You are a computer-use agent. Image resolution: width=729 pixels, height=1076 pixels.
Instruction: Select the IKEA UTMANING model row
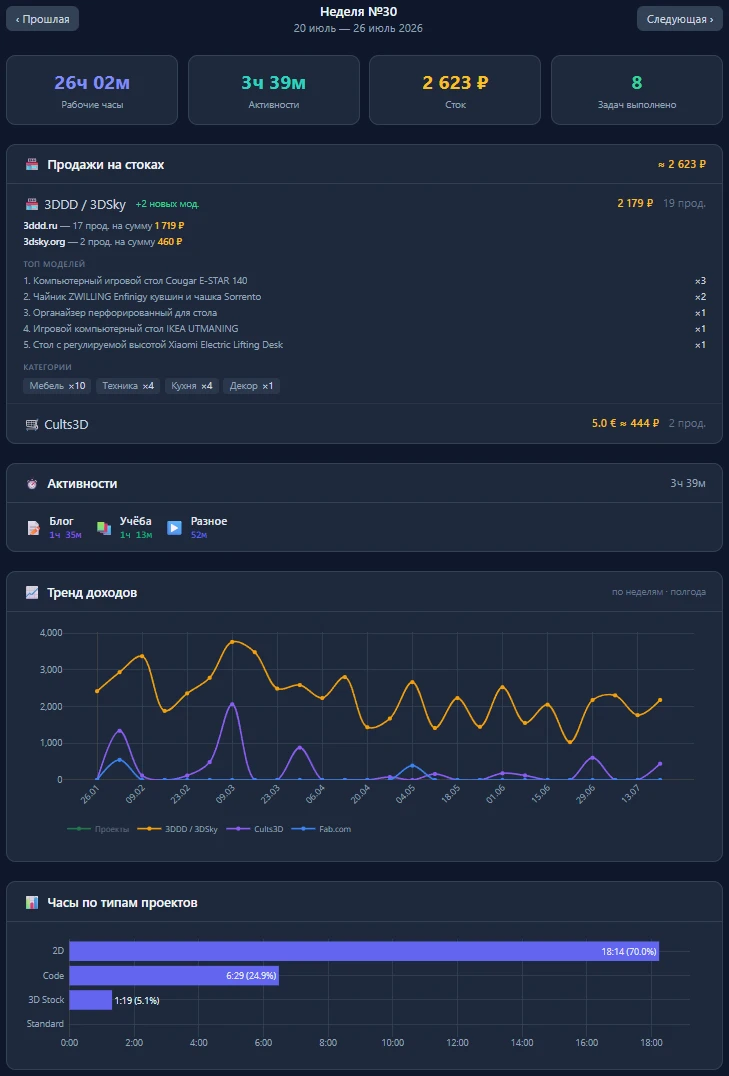pos(364,329)
